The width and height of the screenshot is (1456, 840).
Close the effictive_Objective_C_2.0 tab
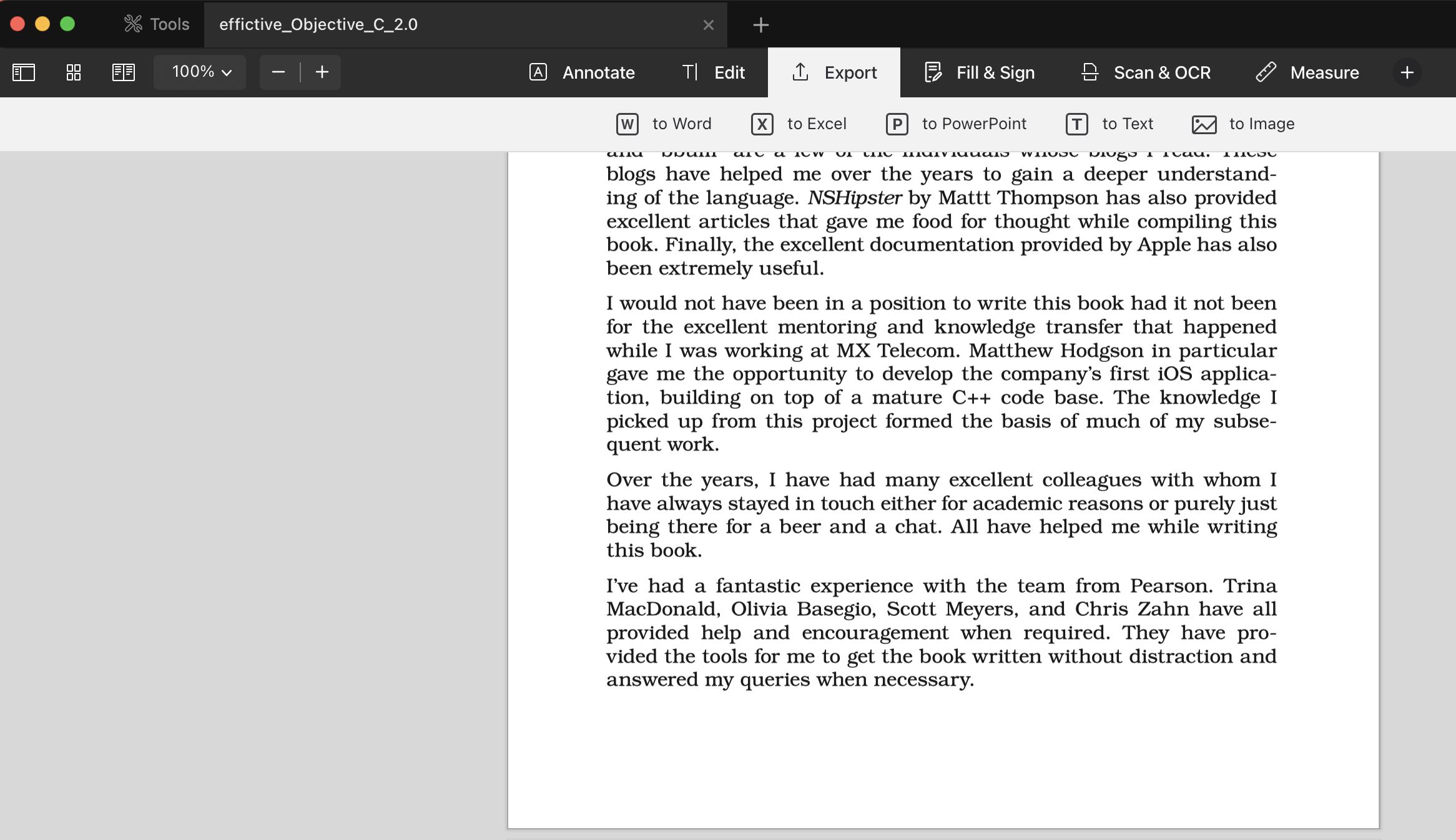708,25
